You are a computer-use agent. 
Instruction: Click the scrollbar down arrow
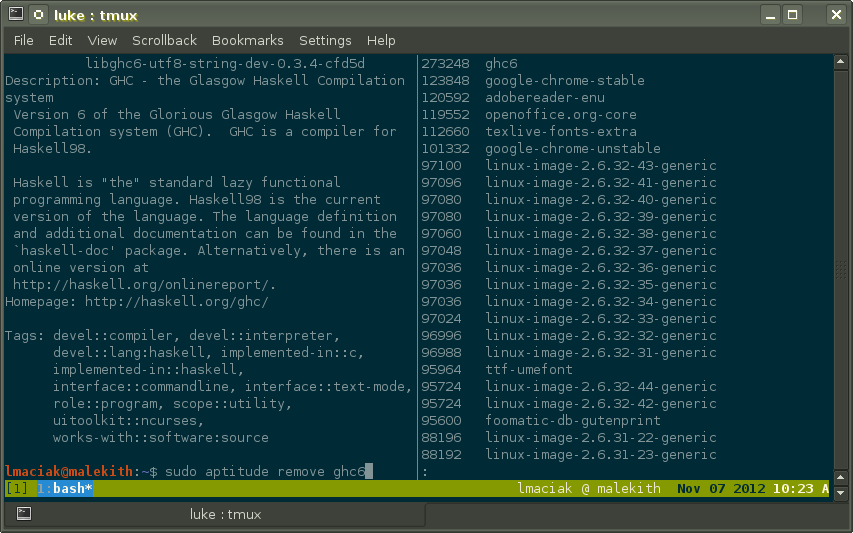click(x=840, y=491)
